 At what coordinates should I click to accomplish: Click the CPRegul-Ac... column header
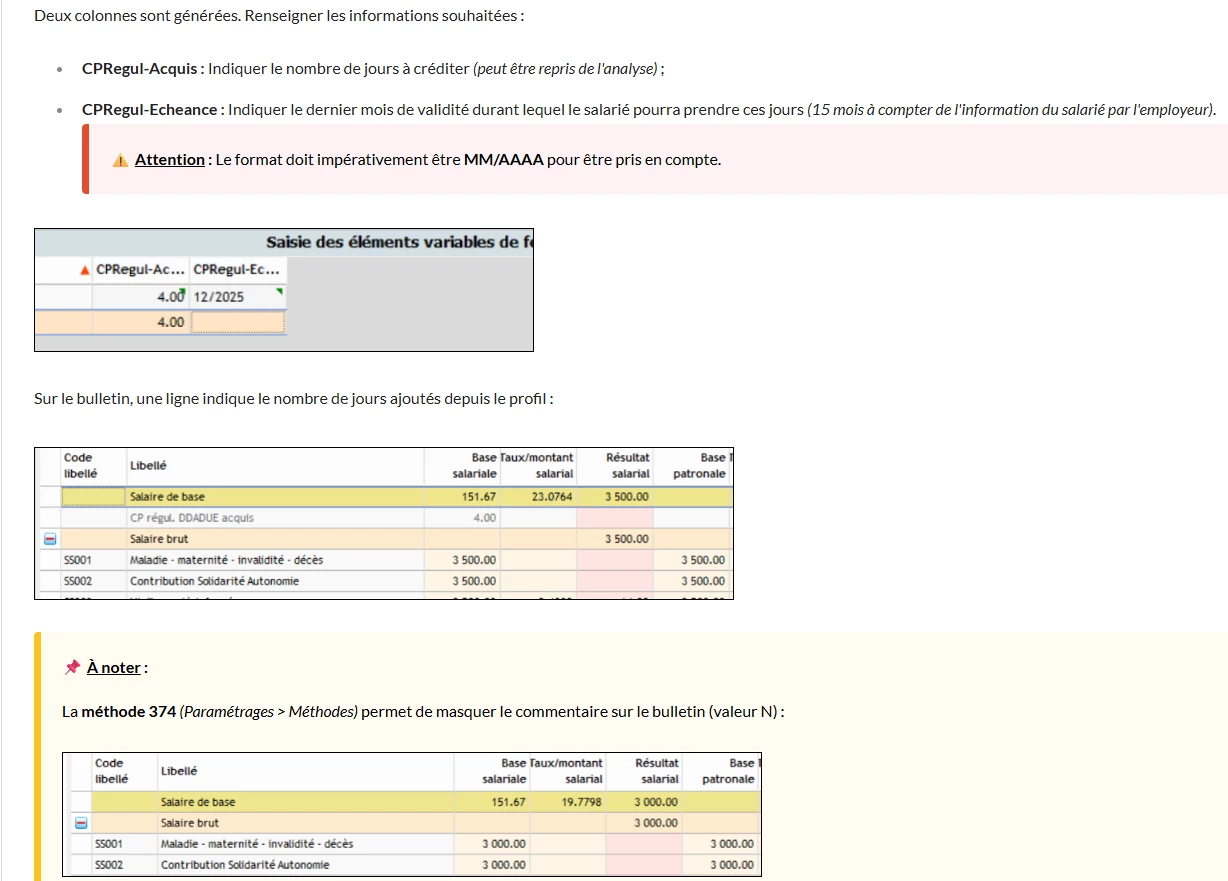[140, 270]
